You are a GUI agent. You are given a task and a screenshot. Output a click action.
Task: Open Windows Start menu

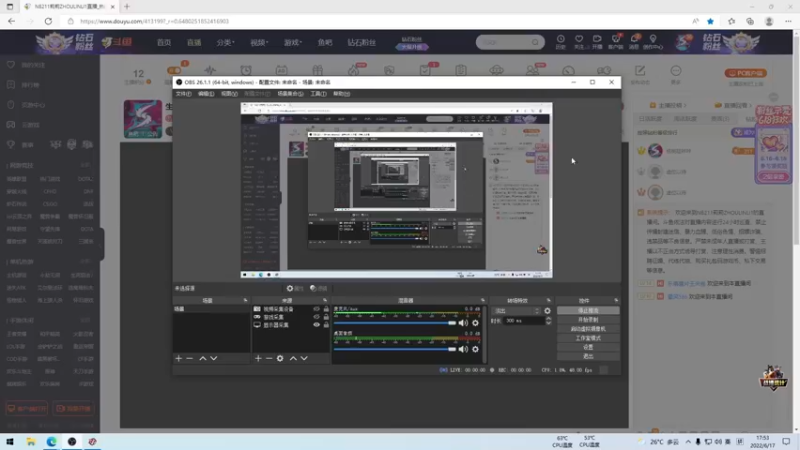click(10, 442)
